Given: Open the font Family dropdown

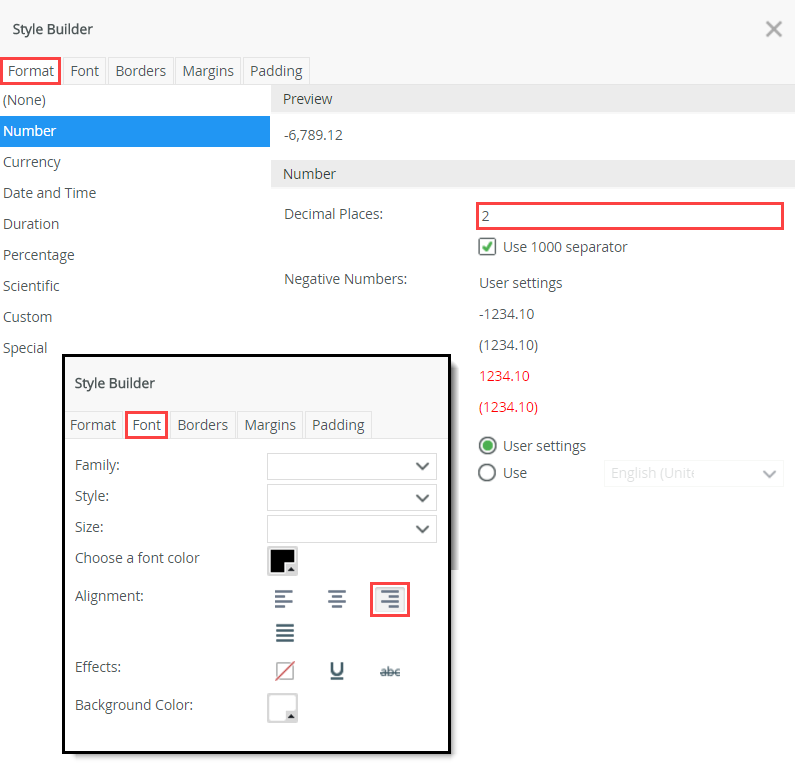Looking at the screenshot, I should point(352,466).
